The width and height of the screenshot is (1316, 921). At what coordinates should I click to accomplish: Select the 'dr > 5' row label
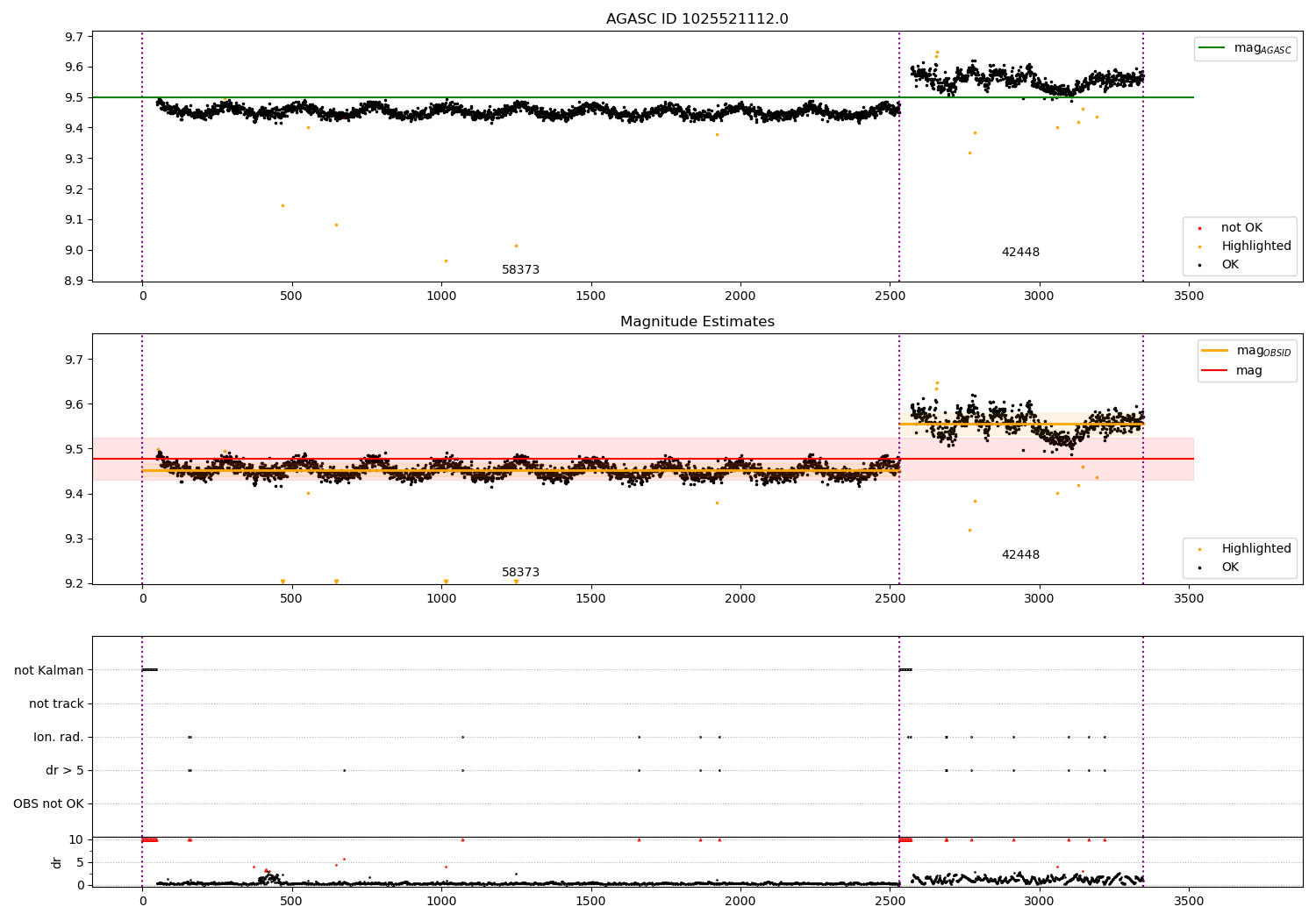click(x=65, y=770)
